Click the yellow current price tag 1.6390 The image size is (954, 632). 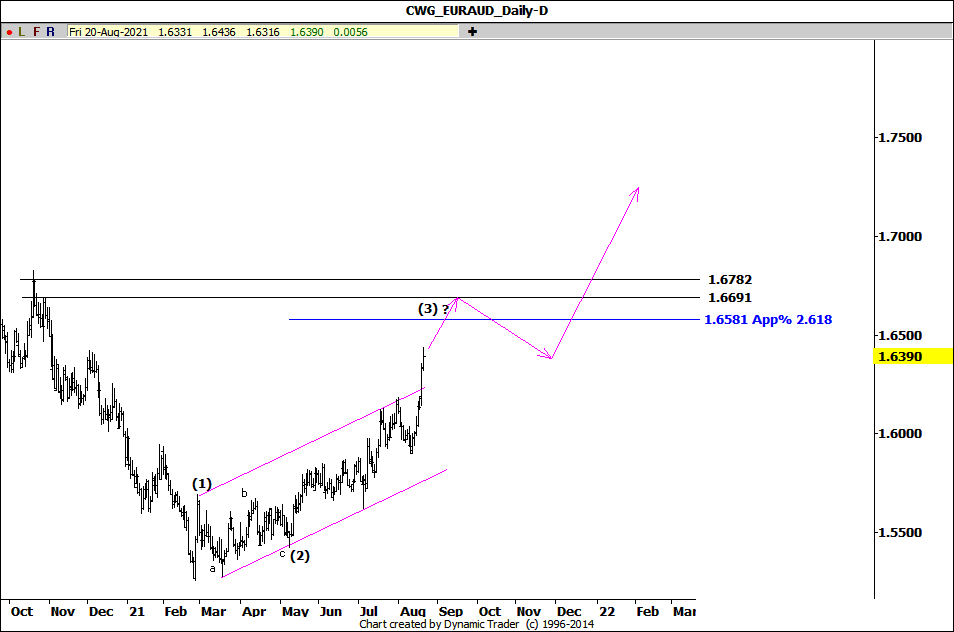[x=913, y=356]
